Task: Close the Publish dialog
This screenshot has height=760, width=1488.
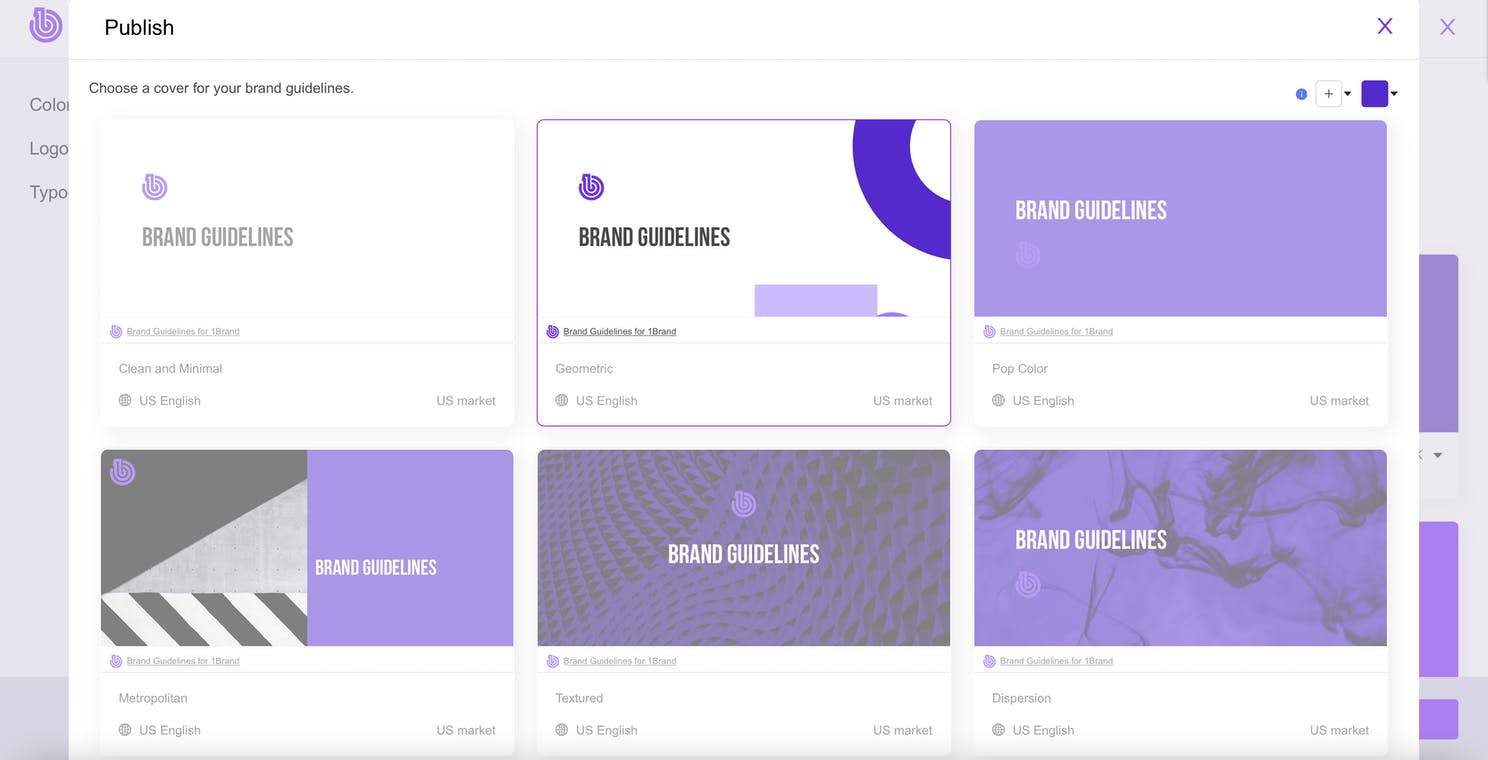Action: 1384,27
